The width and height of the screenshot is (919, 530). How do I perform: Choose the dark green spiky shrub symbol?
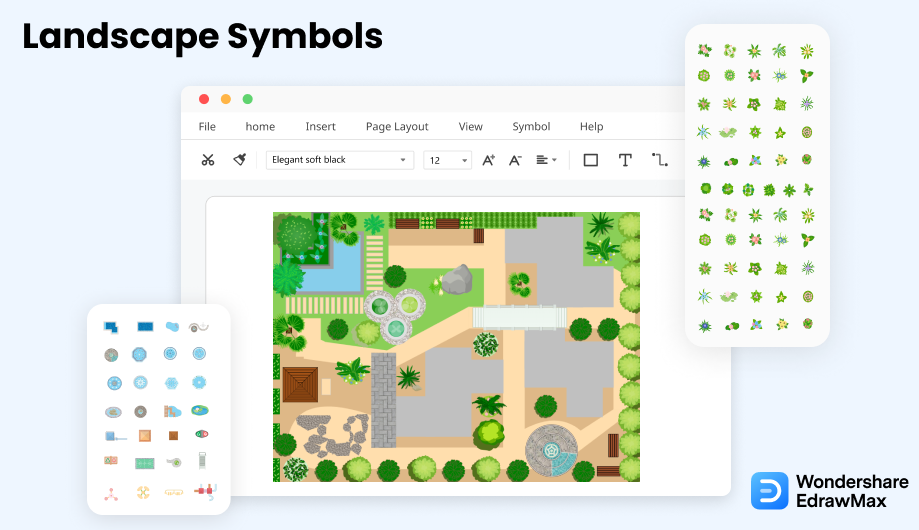point(770,190)
